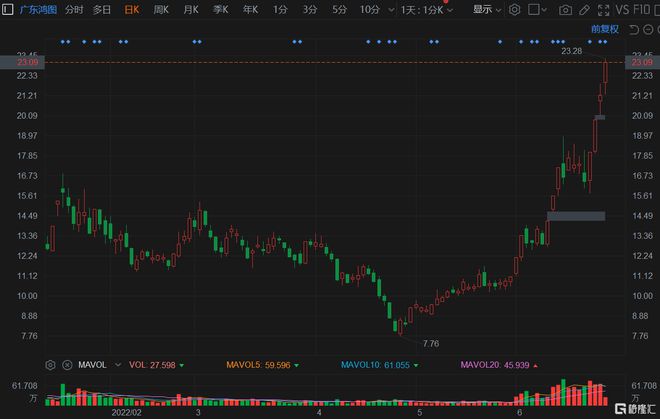Click the circle icon beside the MAVOL gear
Viewport: 660px width, 419px height.
click(67, 365)
